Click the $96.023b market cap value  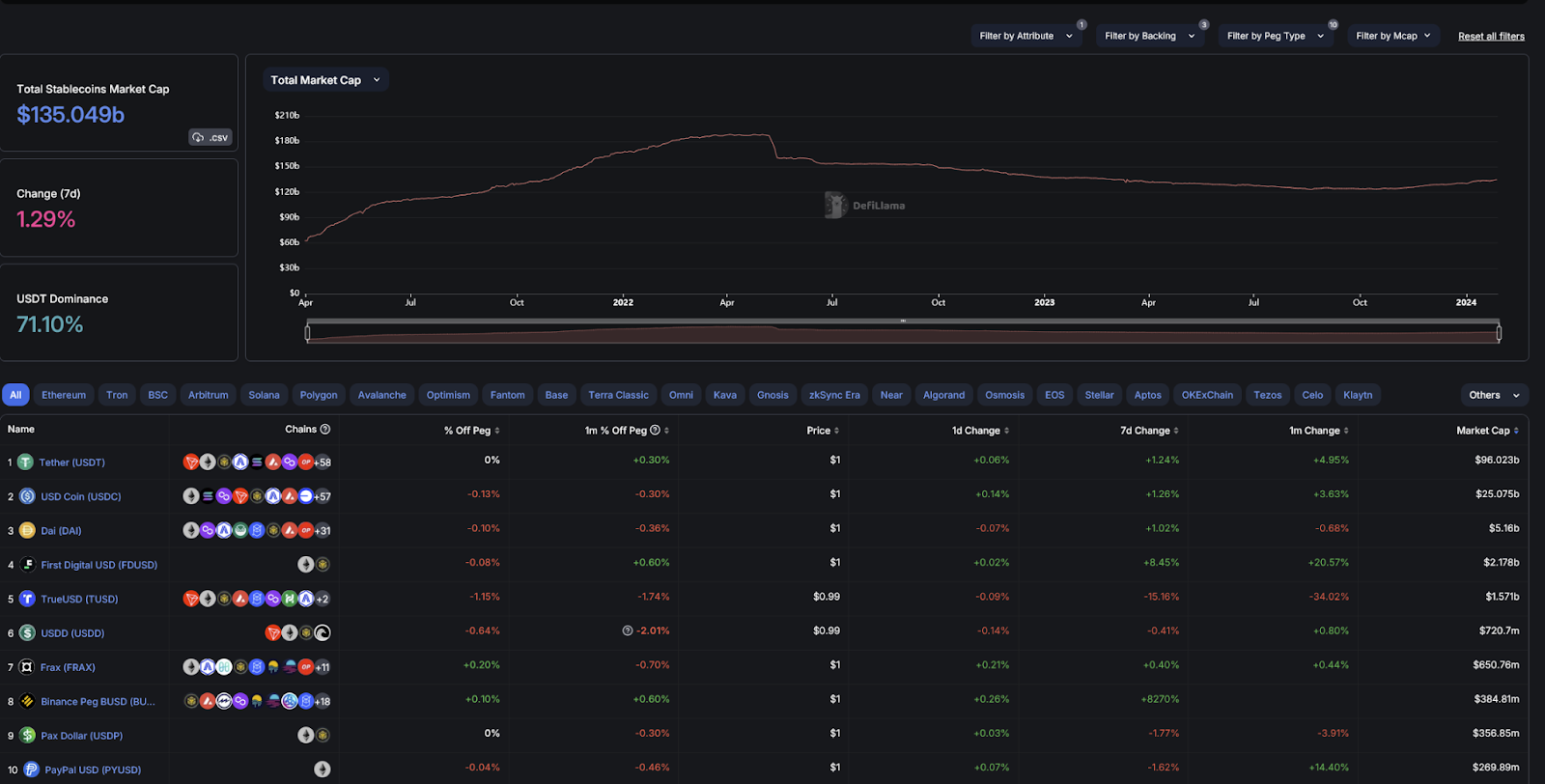[x=1497, y=460]
